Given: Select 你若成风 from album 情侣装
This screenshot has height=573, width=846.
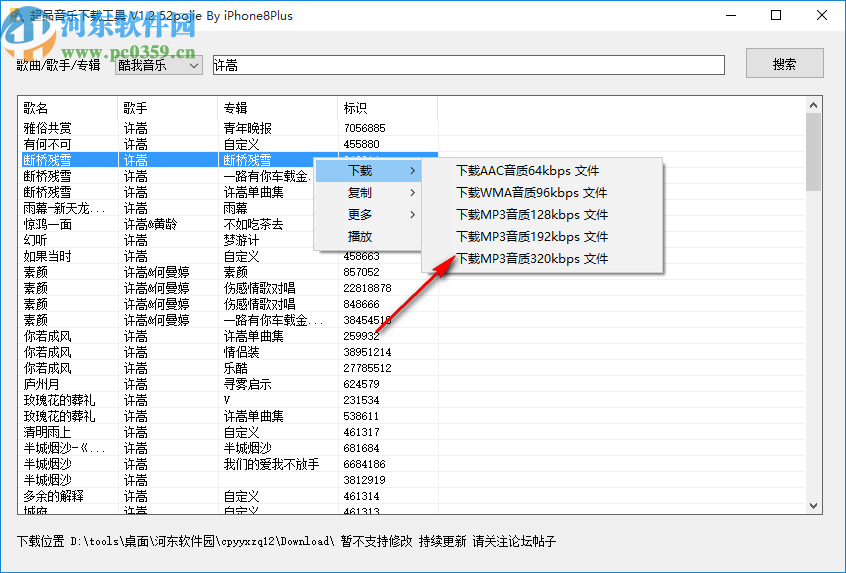Looking at the screenshot, I should (228, 352).
